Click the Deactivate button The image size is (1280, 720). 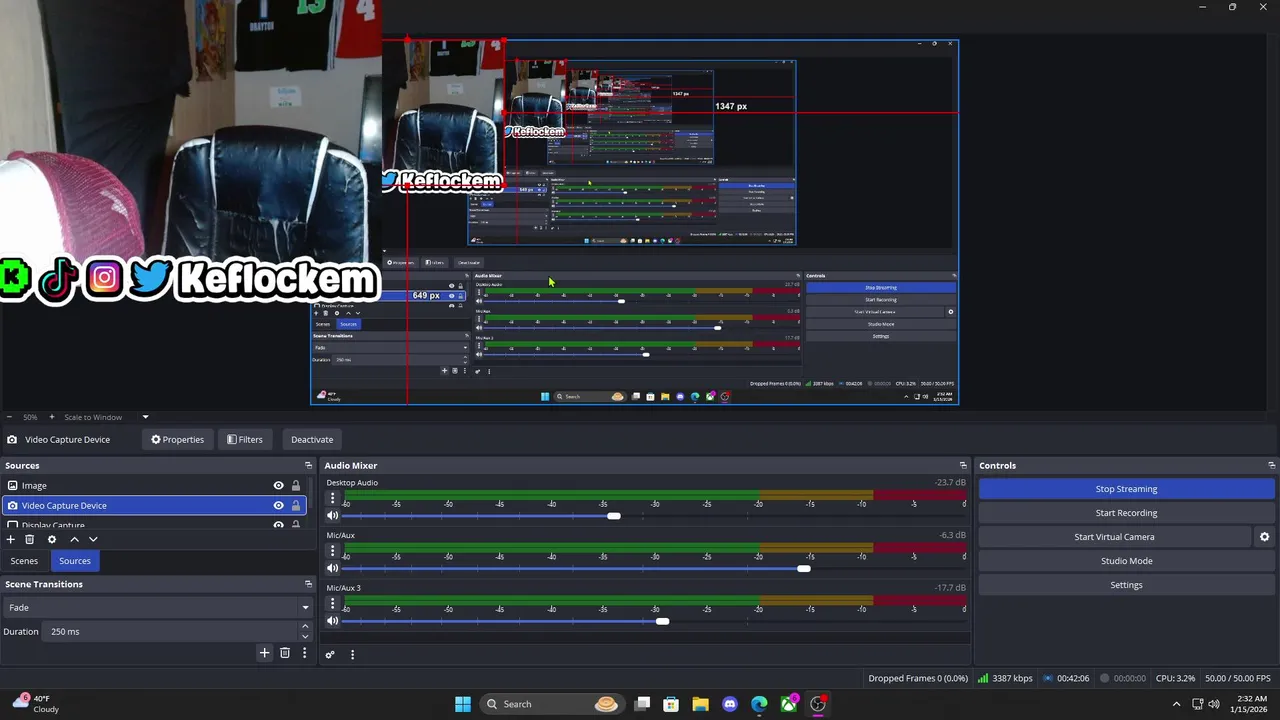(x=312, y=439)
